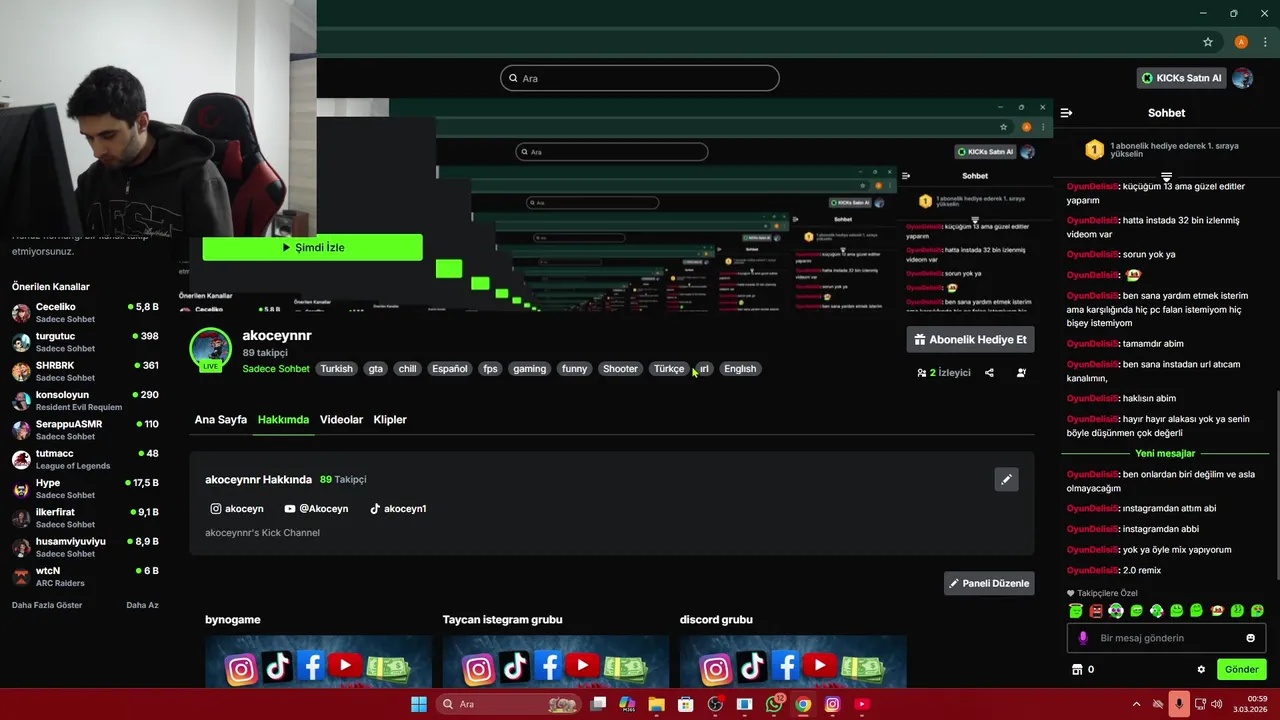Toggle the taskbar microphone indicator
The image size is (1280, 720).
(1179, 704)
